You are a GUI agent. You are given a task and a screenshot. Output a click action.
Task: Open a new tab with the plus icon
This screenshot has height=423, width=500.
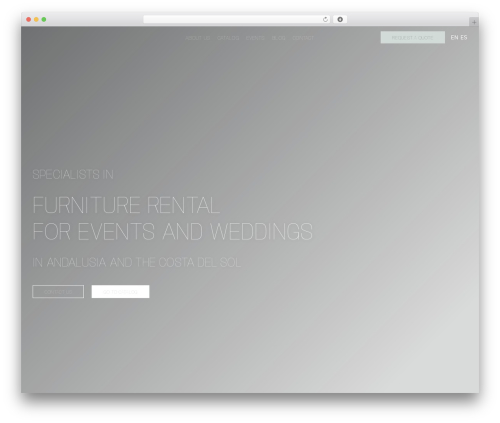click(474, 22)
